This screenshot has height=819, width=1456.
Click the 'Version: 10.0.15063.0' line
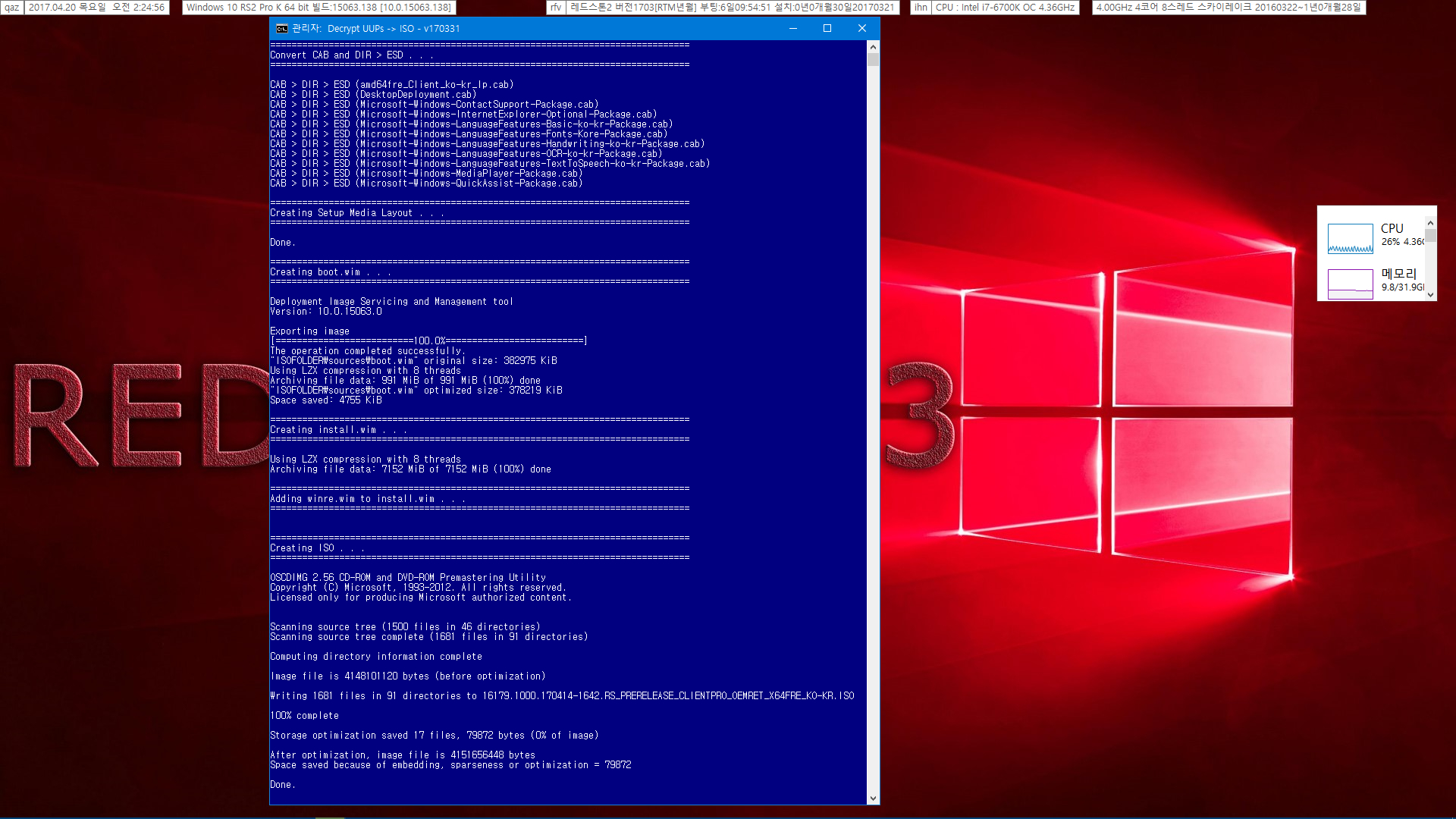[326, 312]
